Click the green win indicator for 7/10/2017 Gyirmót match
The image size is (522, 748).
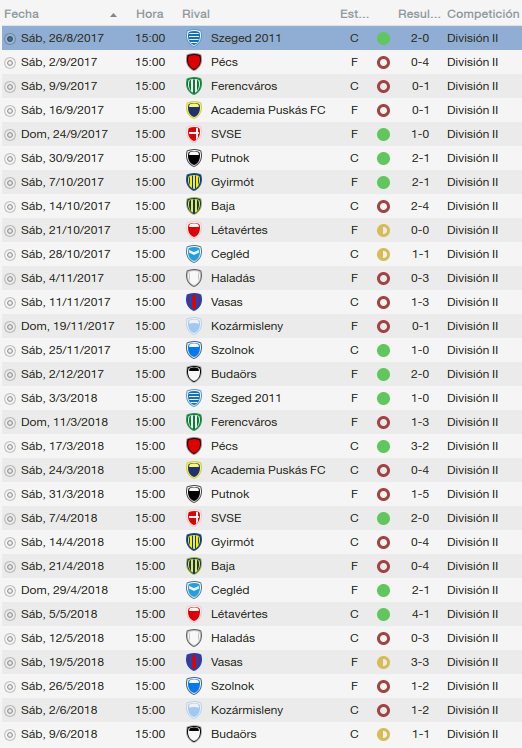click(x=383, y=182)
